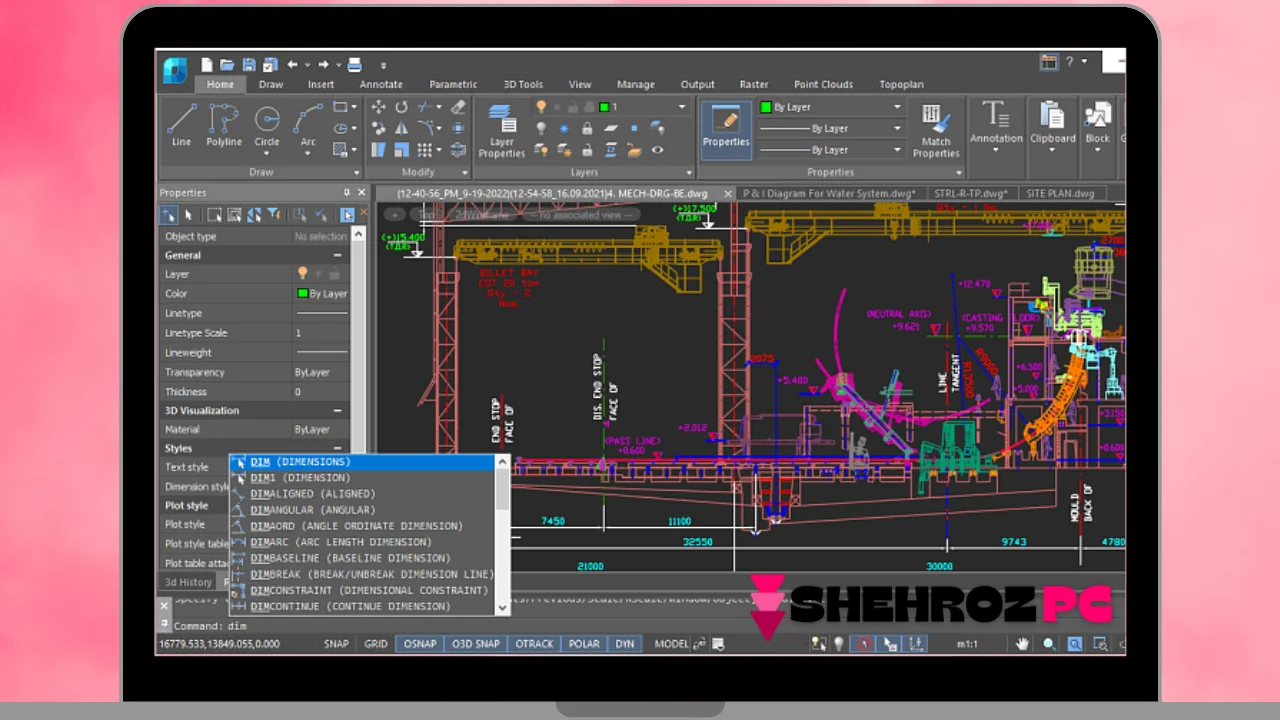Click the autocomplete list scrollbar down arrow
This screenshot has width=1280, height=720.
503,607
